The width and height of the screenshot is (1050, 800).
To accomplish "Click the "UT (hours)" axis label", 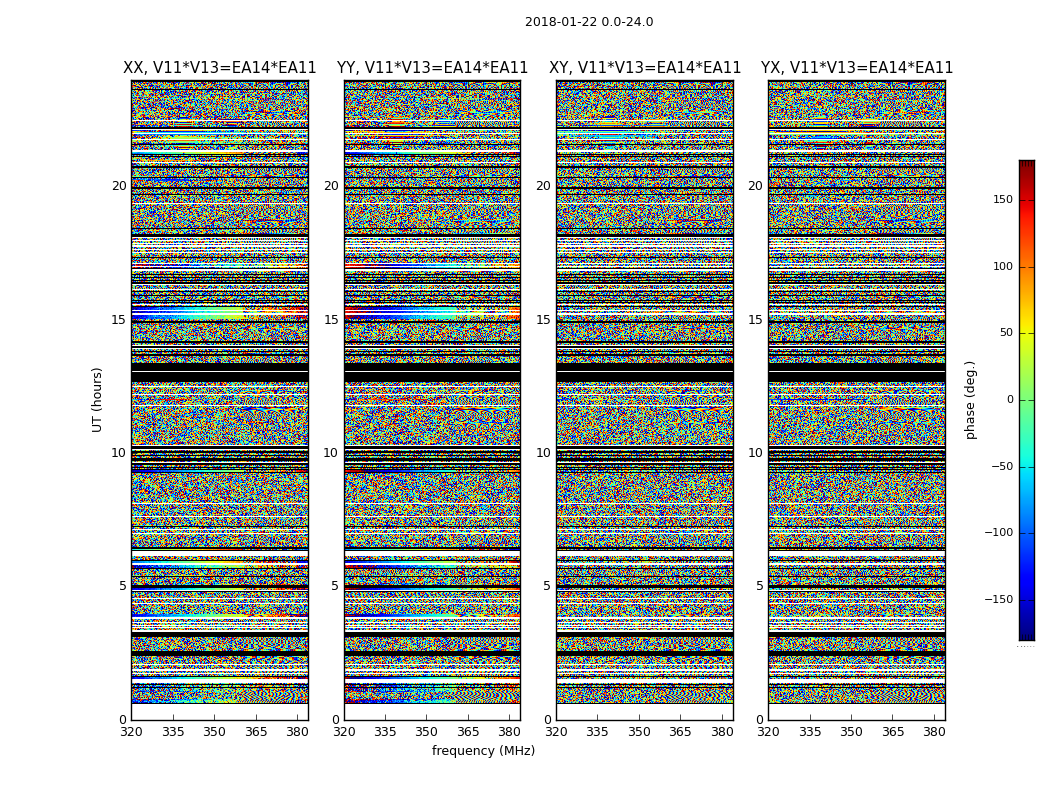I will tap(97, 400).
